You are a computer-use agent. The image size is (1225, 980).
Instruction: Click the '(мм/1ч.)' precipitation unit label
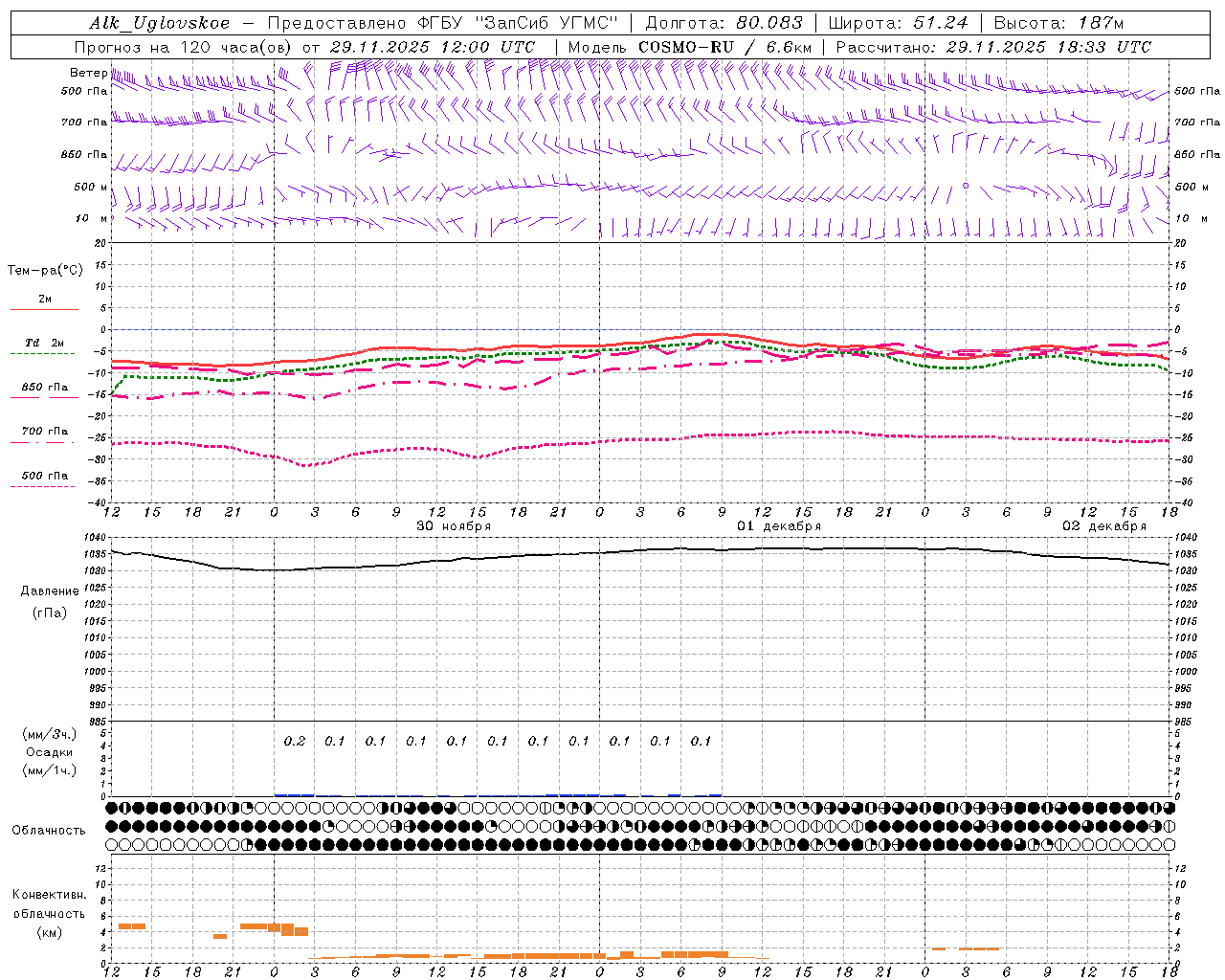(50, 770)
